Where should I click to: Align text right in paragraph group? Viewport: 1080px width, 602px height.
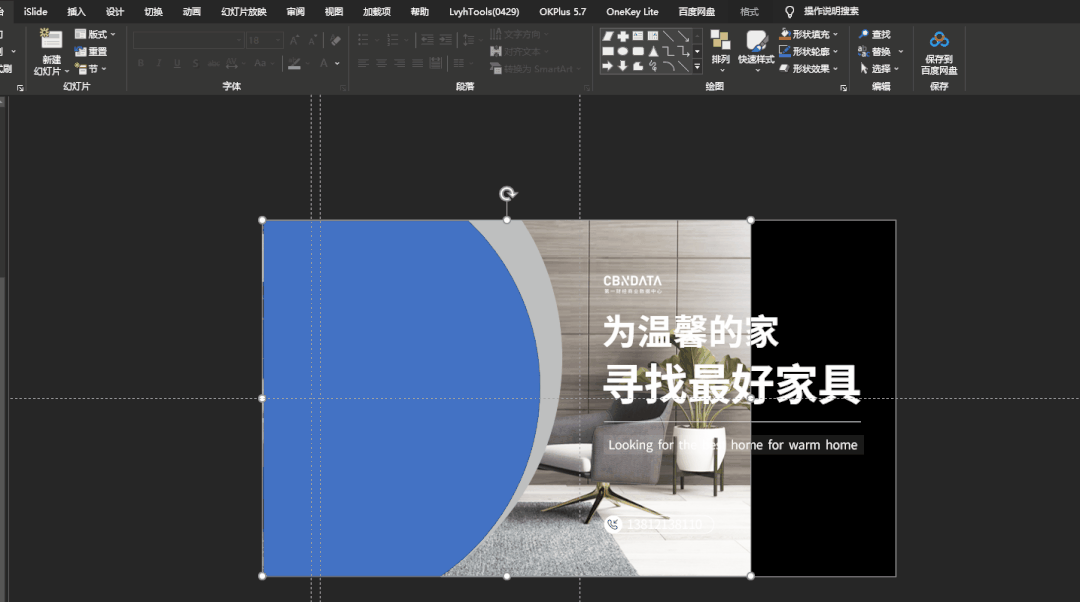[x=399, y=63]
